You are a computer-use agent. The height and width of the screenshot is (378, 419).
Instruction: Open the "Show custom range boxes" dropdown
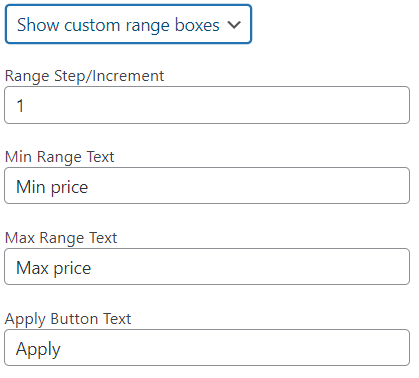click(x=128, y=24)
